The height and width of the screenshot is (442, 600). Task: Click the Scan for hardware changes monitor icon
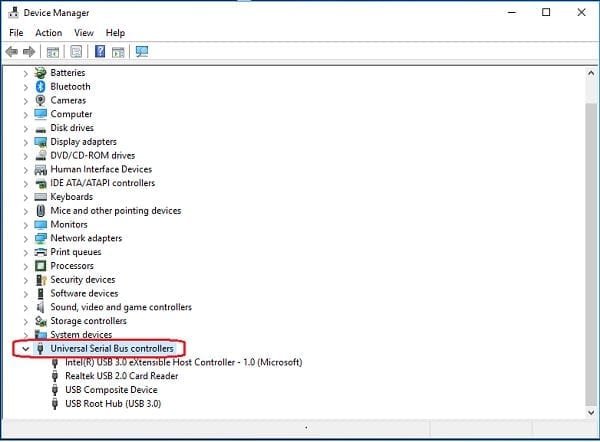pyautogui.click(x=142, y=52)
